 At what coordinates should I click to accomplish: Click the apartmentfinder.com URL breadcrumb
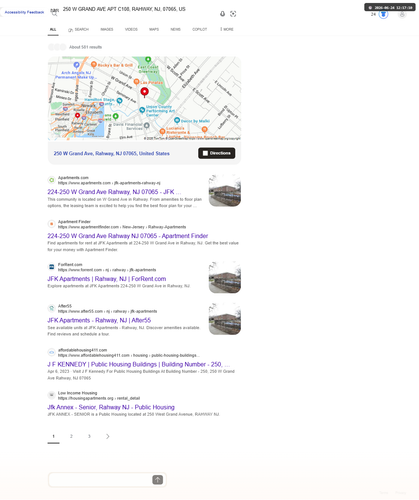tap(122, 227)
